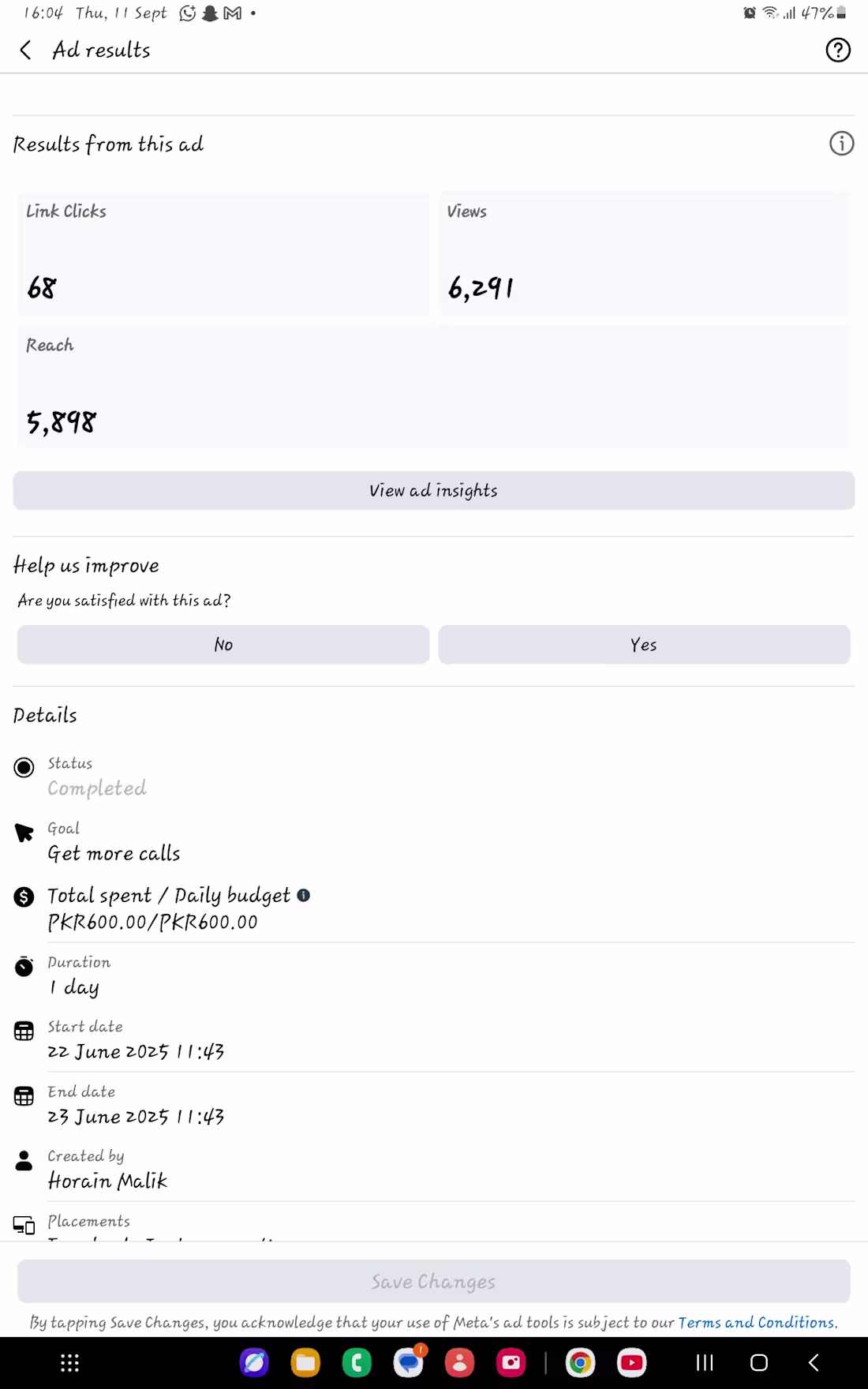Answer No to ad satisfaction question
The width and height of the screenshot is (868, 1389).
pyautogui.click(x=223, y=645)
